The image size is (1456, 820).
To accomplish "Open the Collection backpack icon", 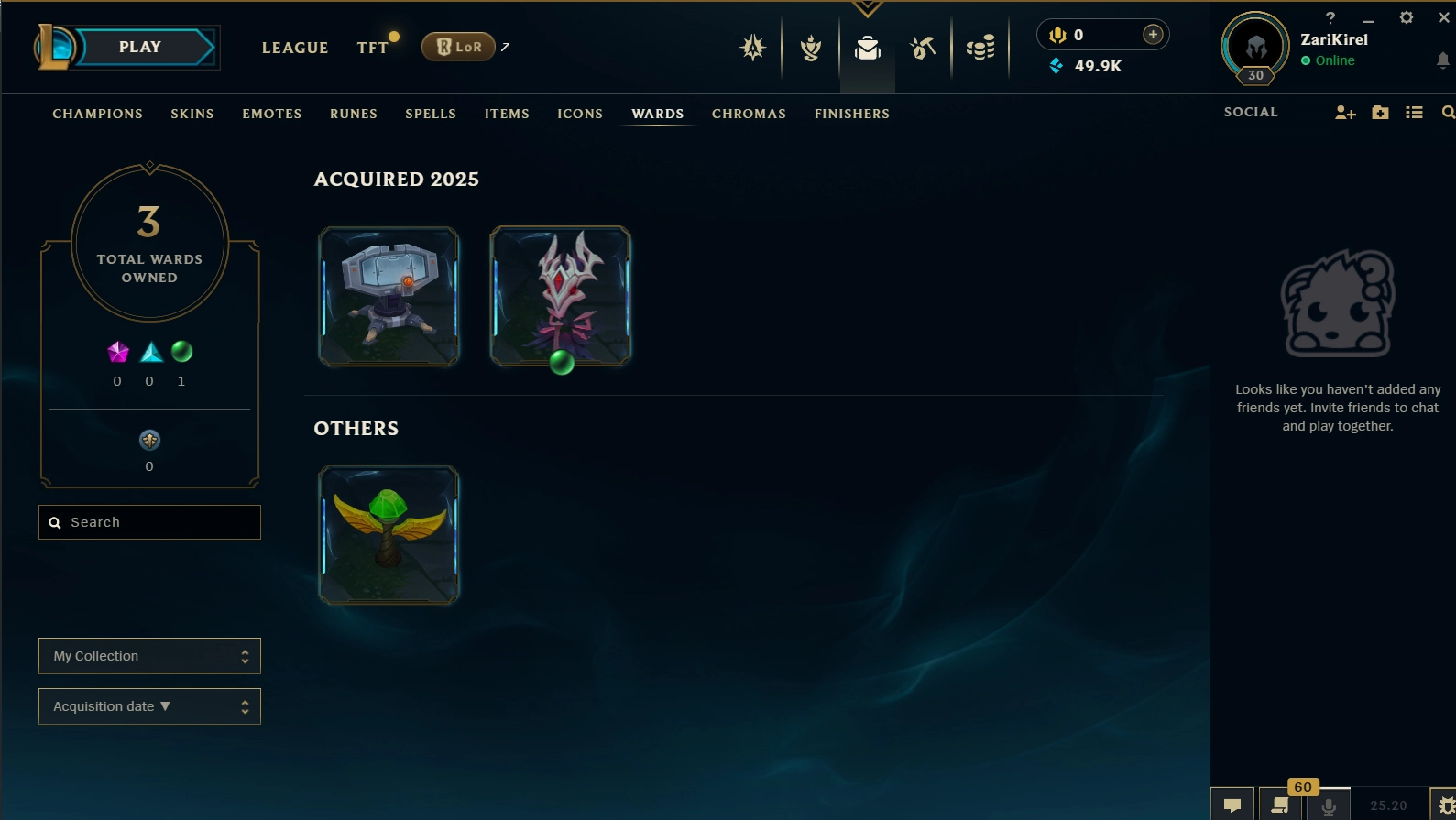I will [x=868, y=48].
